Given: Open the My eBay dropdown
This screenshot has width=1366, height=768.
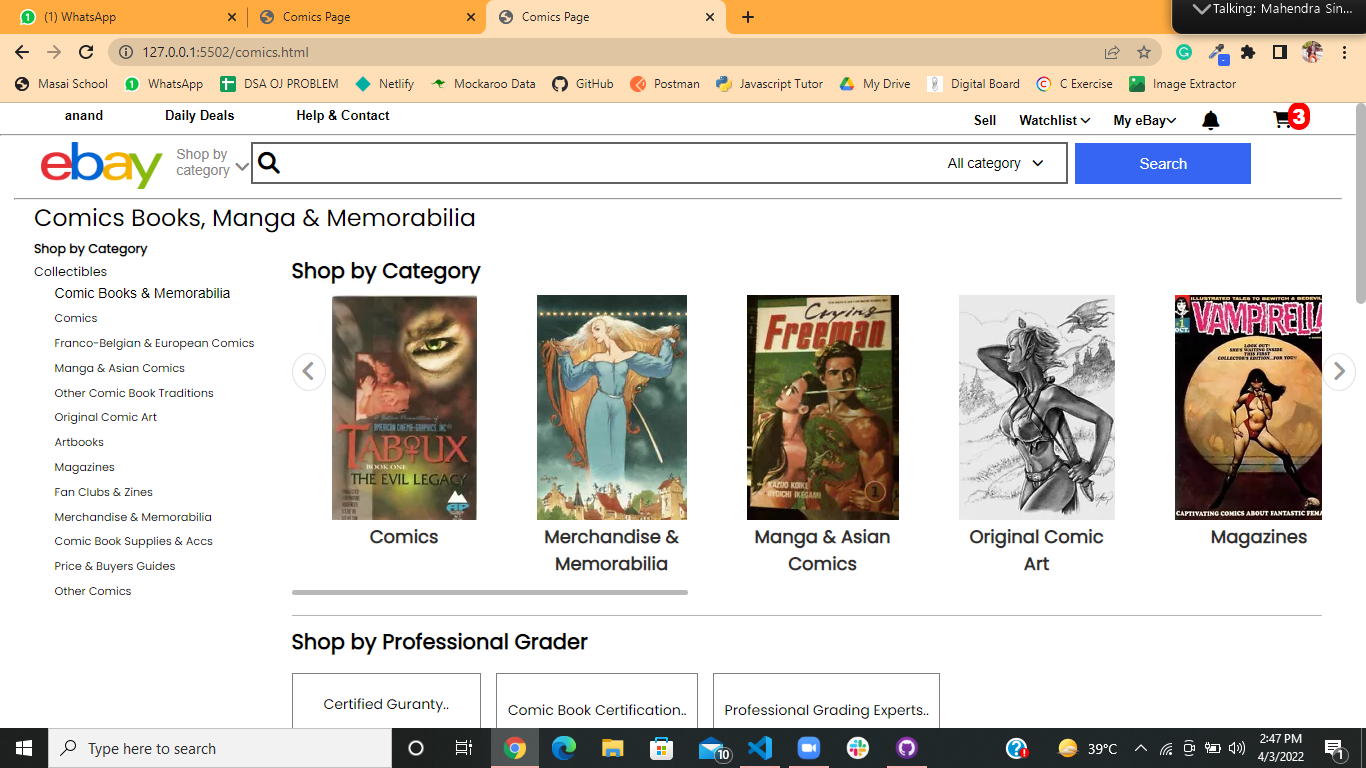Looking at the screenshot, I should tap(1144, 120).
